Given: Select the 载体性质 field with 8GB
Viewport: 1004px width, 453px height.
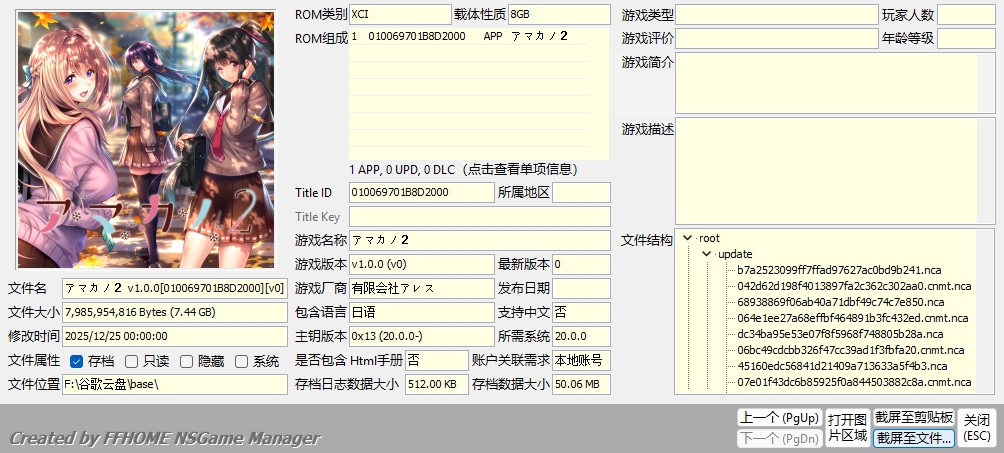Looking at the screenshot, I should point(559,14).
